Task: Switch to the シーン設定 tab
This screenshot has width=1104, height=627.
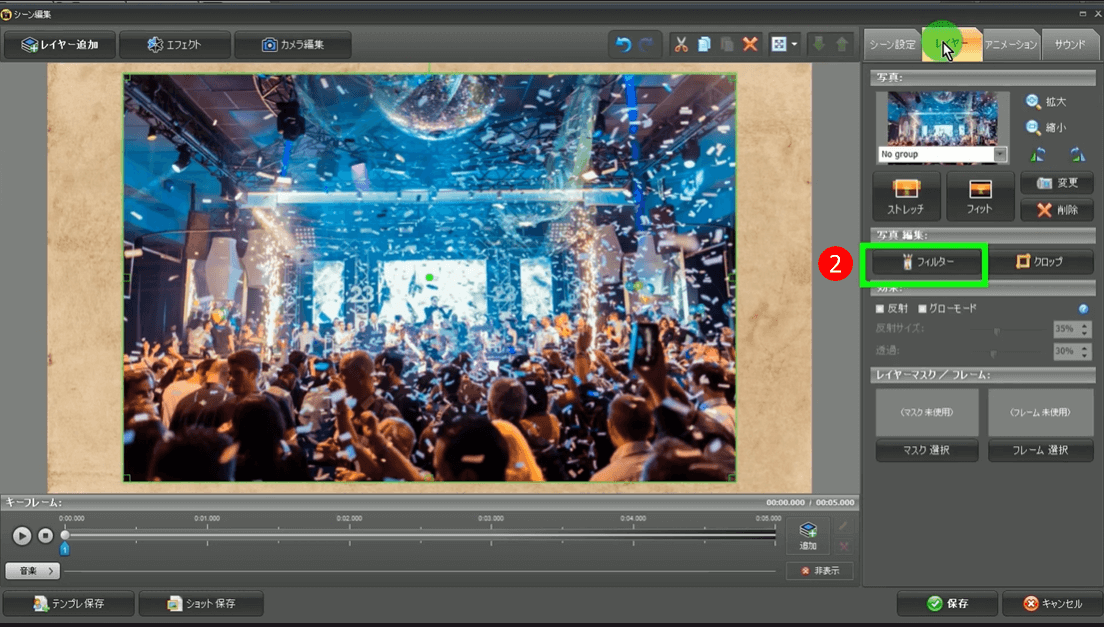Action: pyautogui.click(x=891, y=45)
